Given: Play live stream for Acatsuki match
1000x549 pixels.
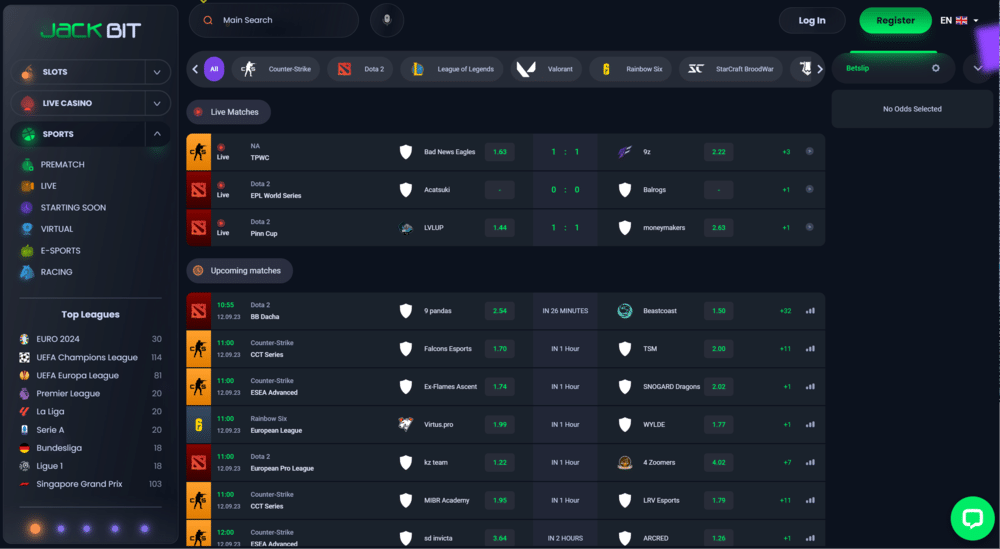Looking at the screenshot, I should [x=809, y=189].
